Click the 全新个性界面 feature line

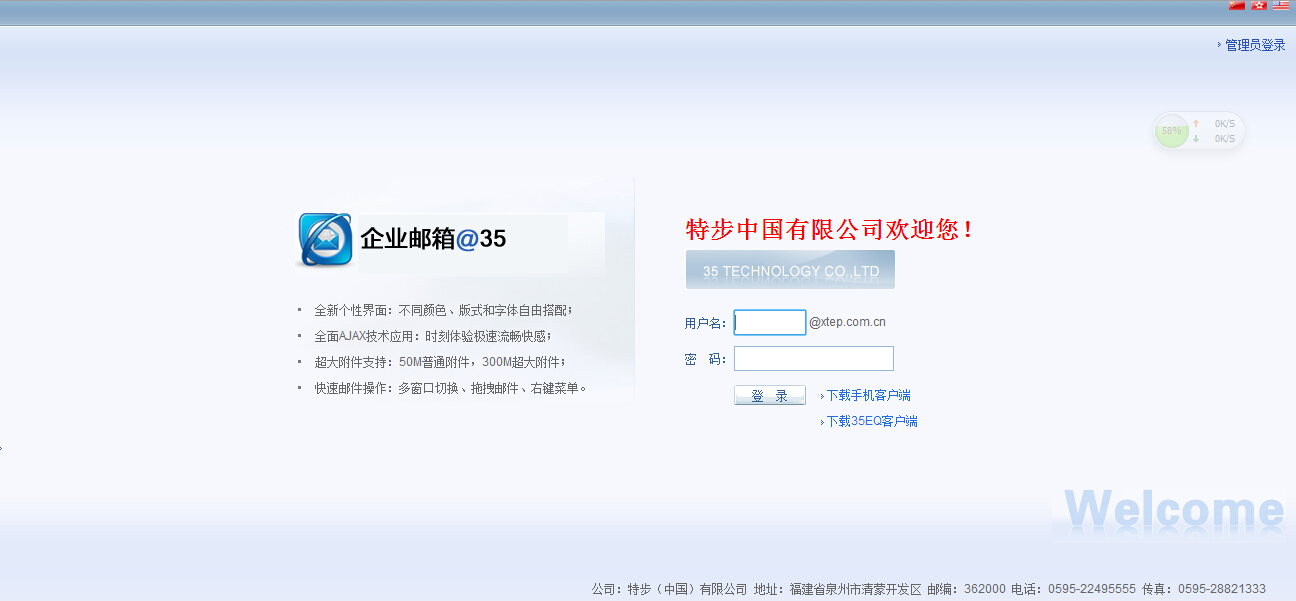pos(444,310)
